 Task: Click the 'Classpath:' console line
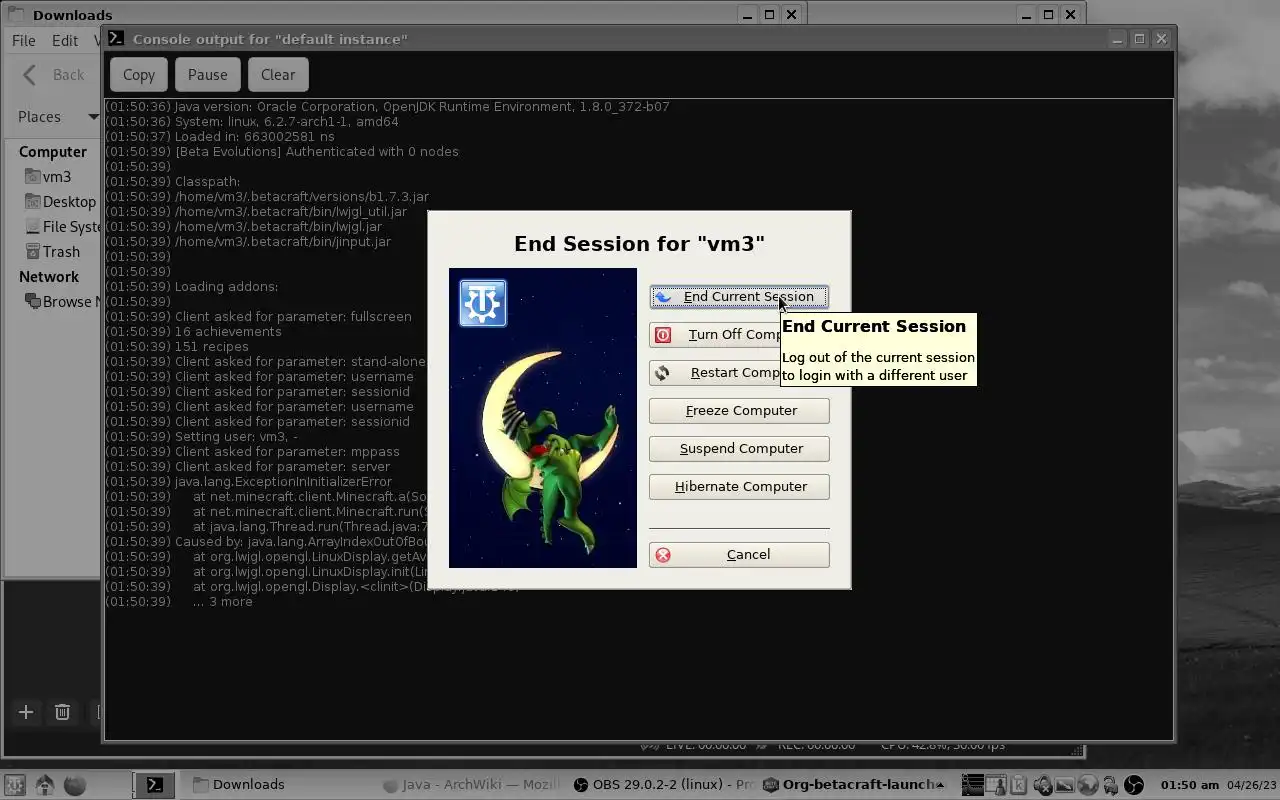[x=173, y=182]
